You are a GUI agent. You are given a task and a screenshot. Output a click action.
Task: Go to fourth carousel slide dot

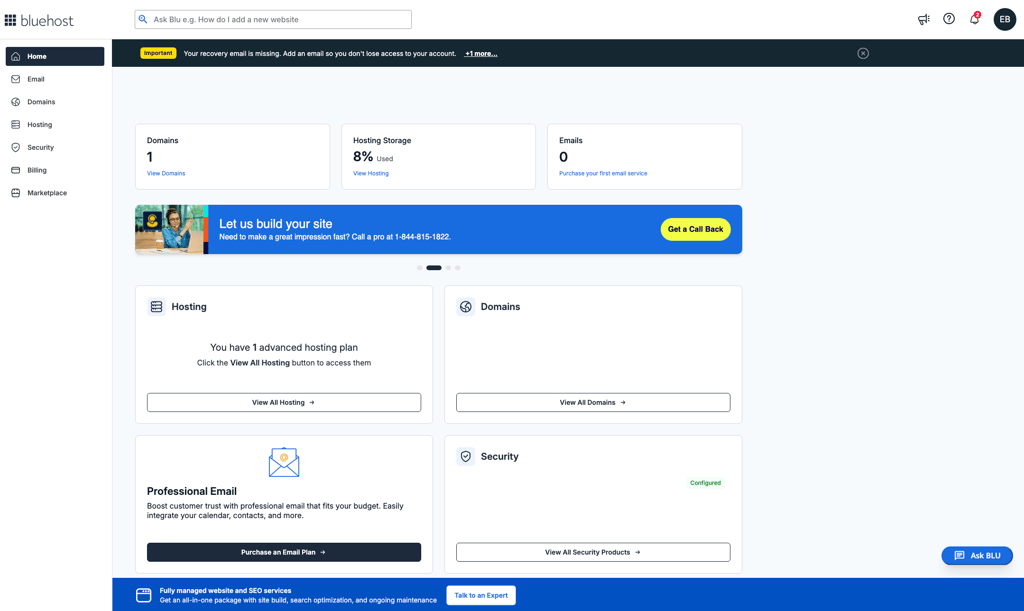[x=458, y=268]
